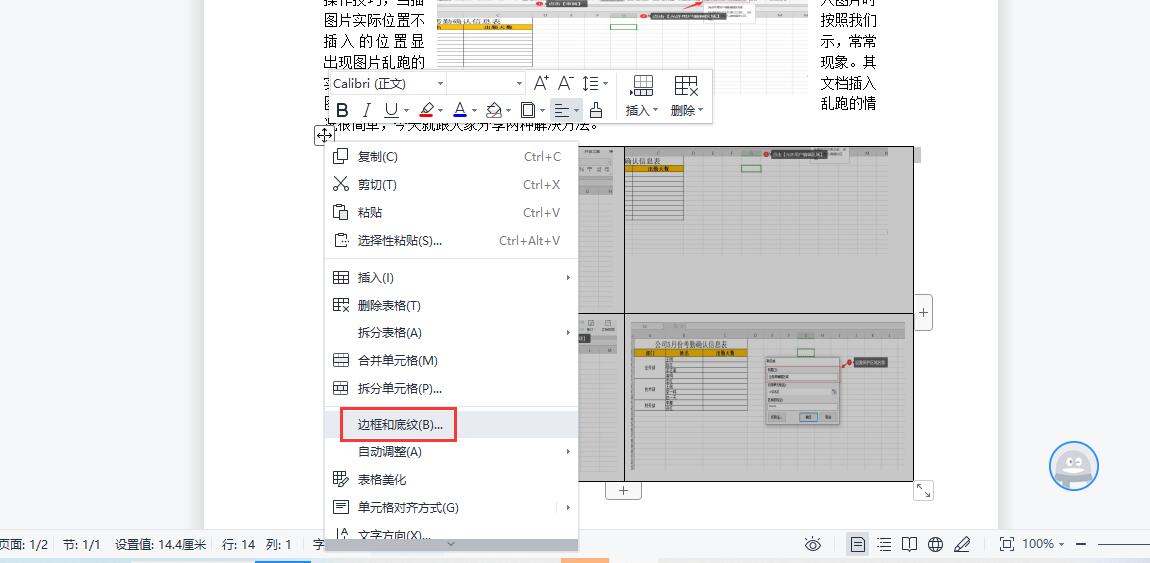Open the WPS assistant robot avatar
The width and height of the screenshot is (1150, 563).
tap(1074, 466)
